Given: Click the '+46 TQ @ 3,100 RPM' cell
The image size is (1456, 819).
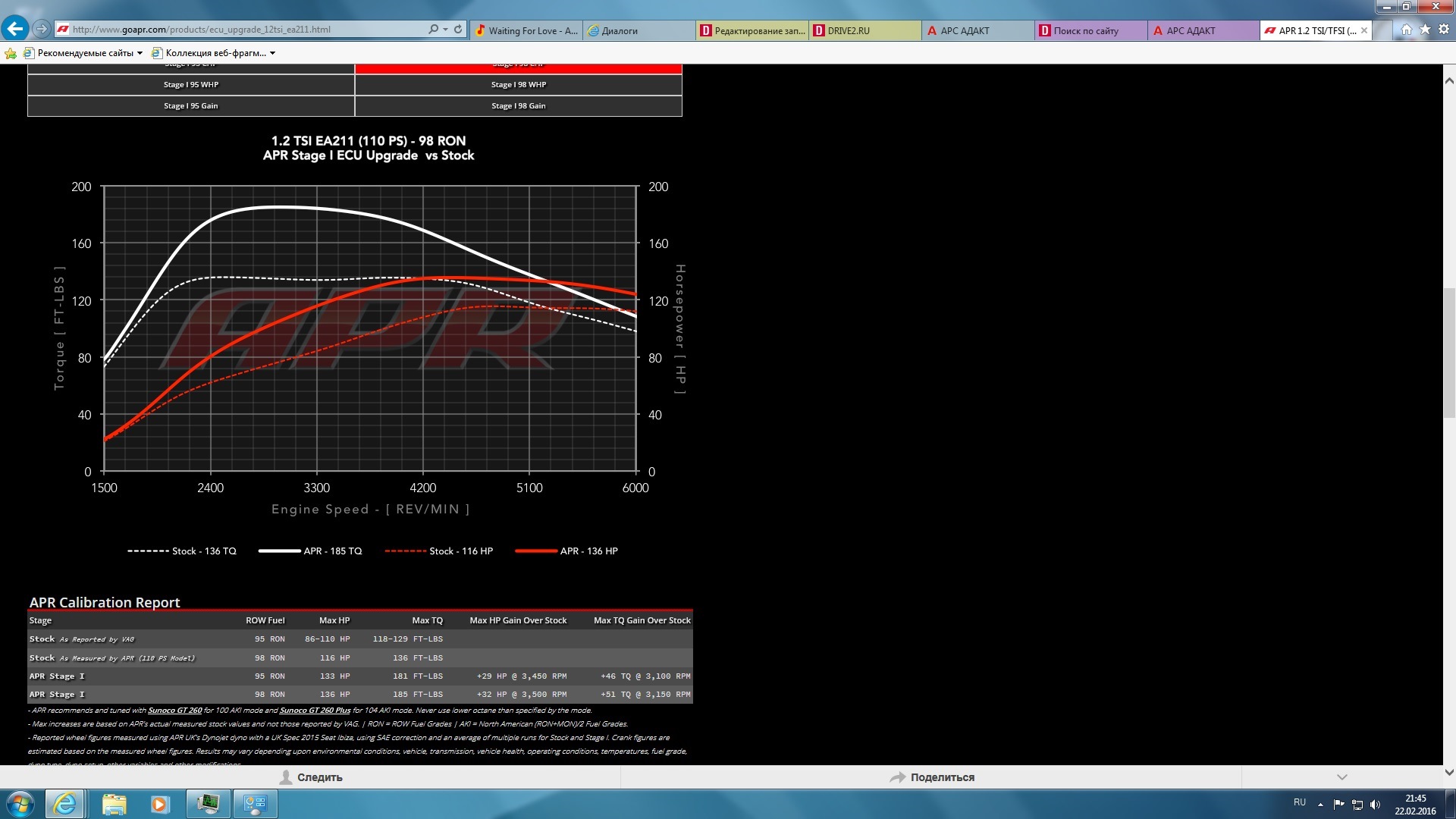Looking at the screenshot, I should click(645, 676).
